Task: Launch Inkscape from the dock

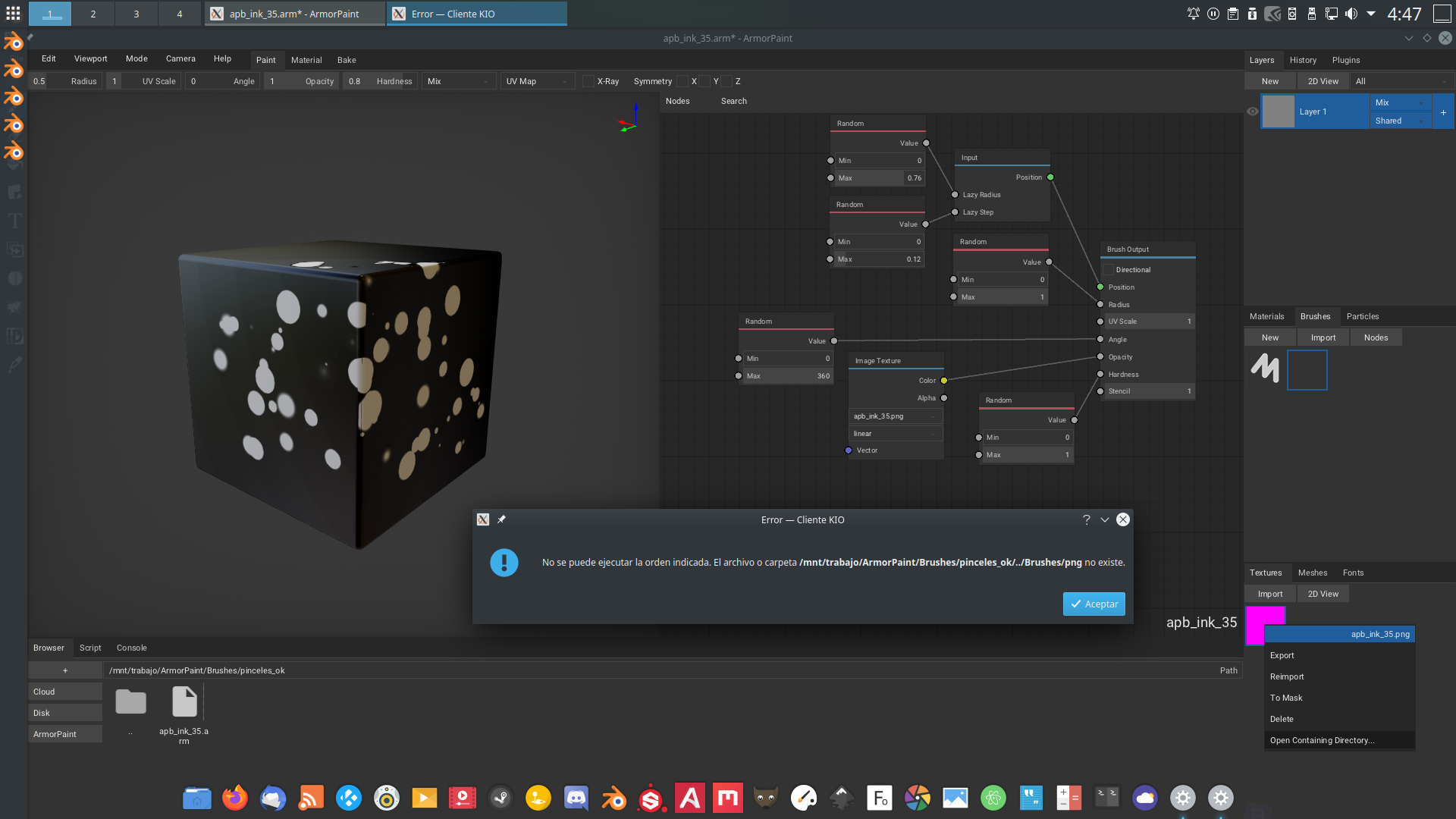Action: tap(842, 798)
